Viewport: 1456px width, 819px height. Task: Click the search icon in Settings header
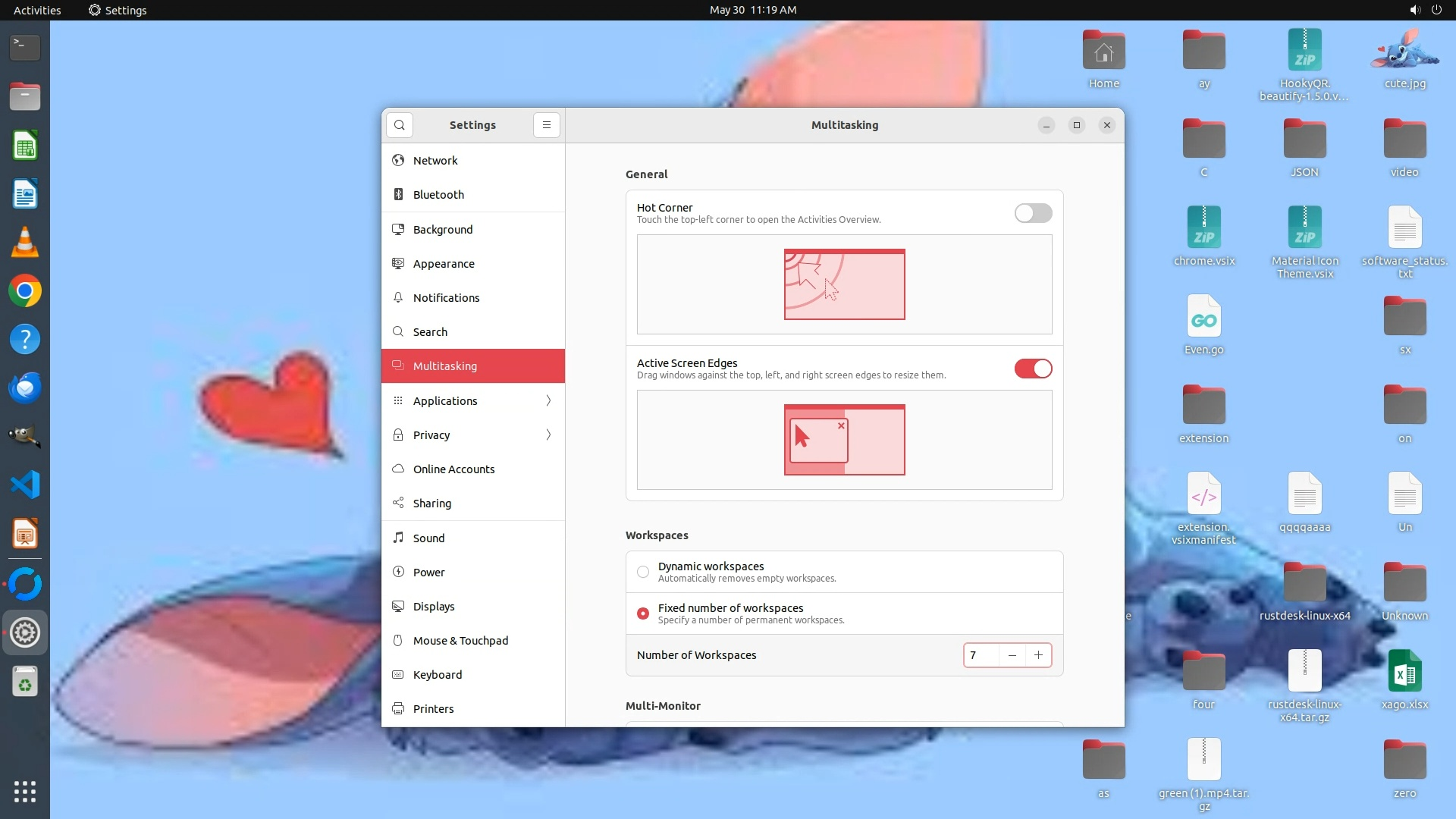point(400,125)
